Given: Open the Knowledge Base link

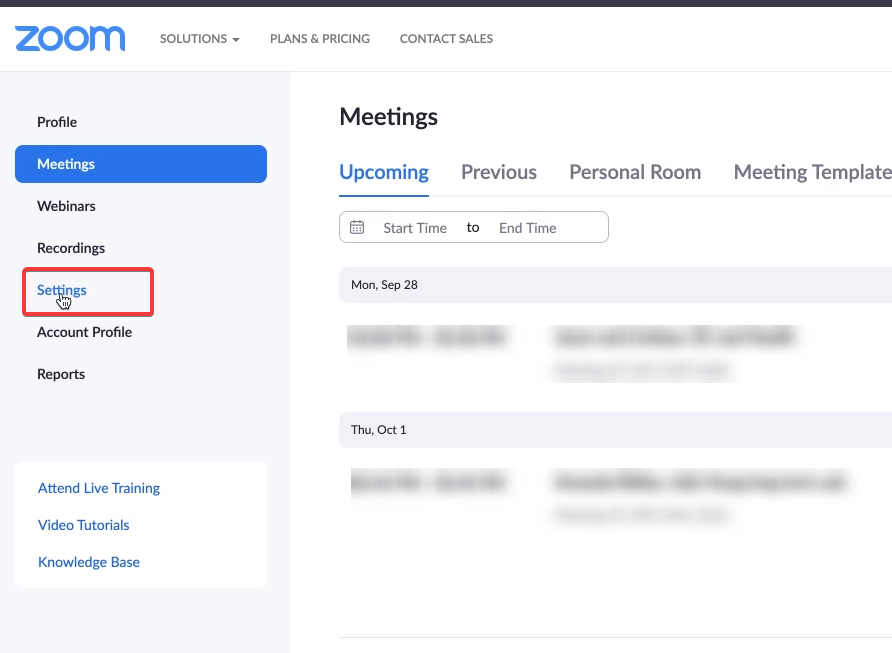Looking at the screenshot, I should coord(89,562).
